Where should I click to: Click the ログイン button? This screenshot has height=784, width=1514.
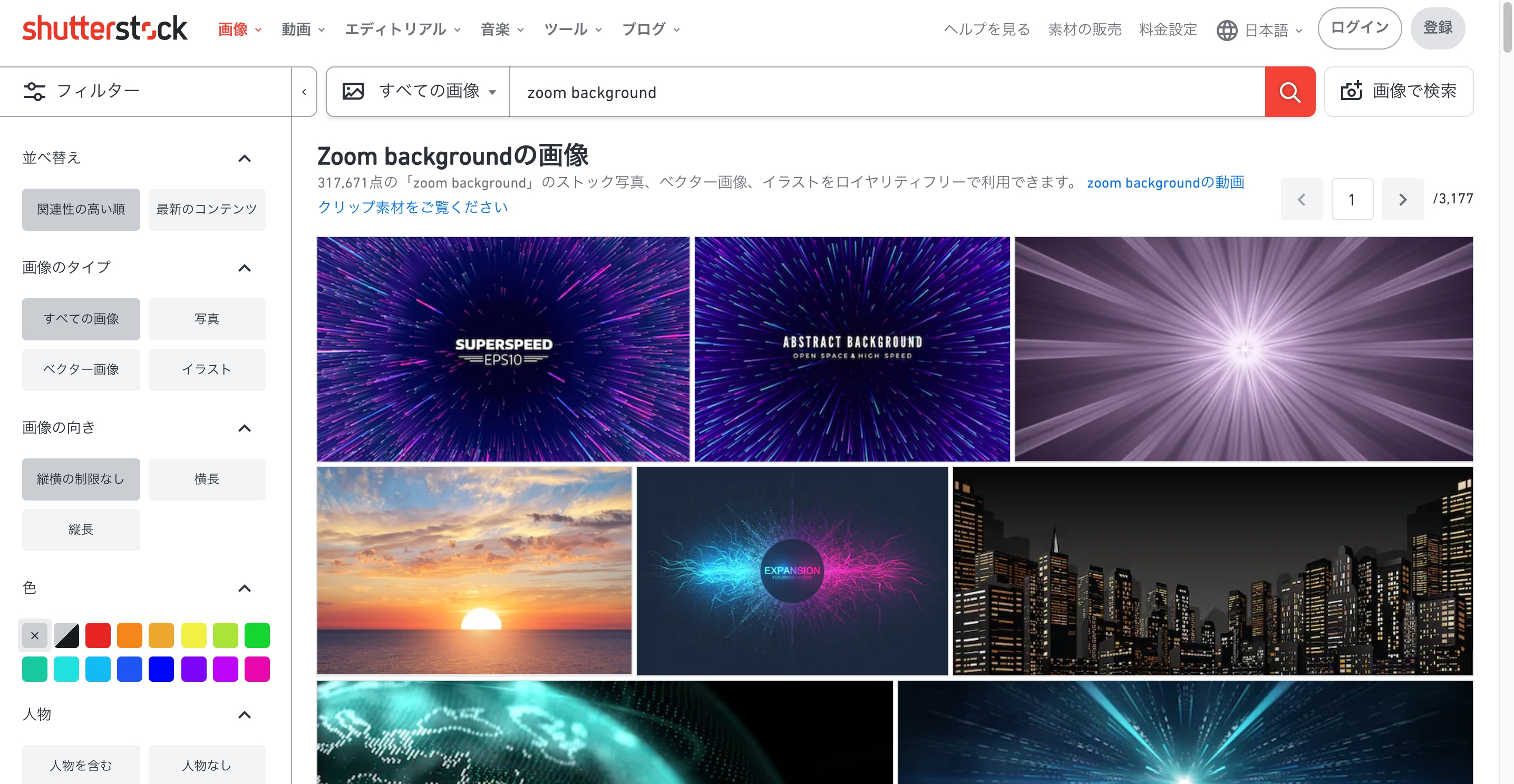(1360, 28)
